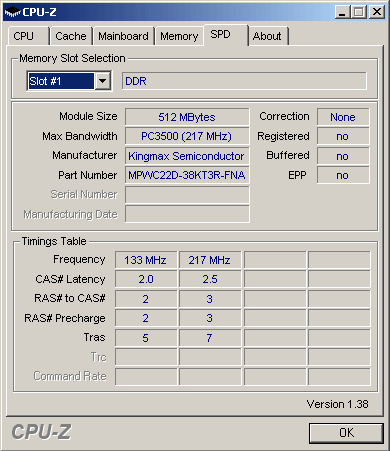Close the CPU-Z window
Screen dimensions: 390x451
point(377,12)
